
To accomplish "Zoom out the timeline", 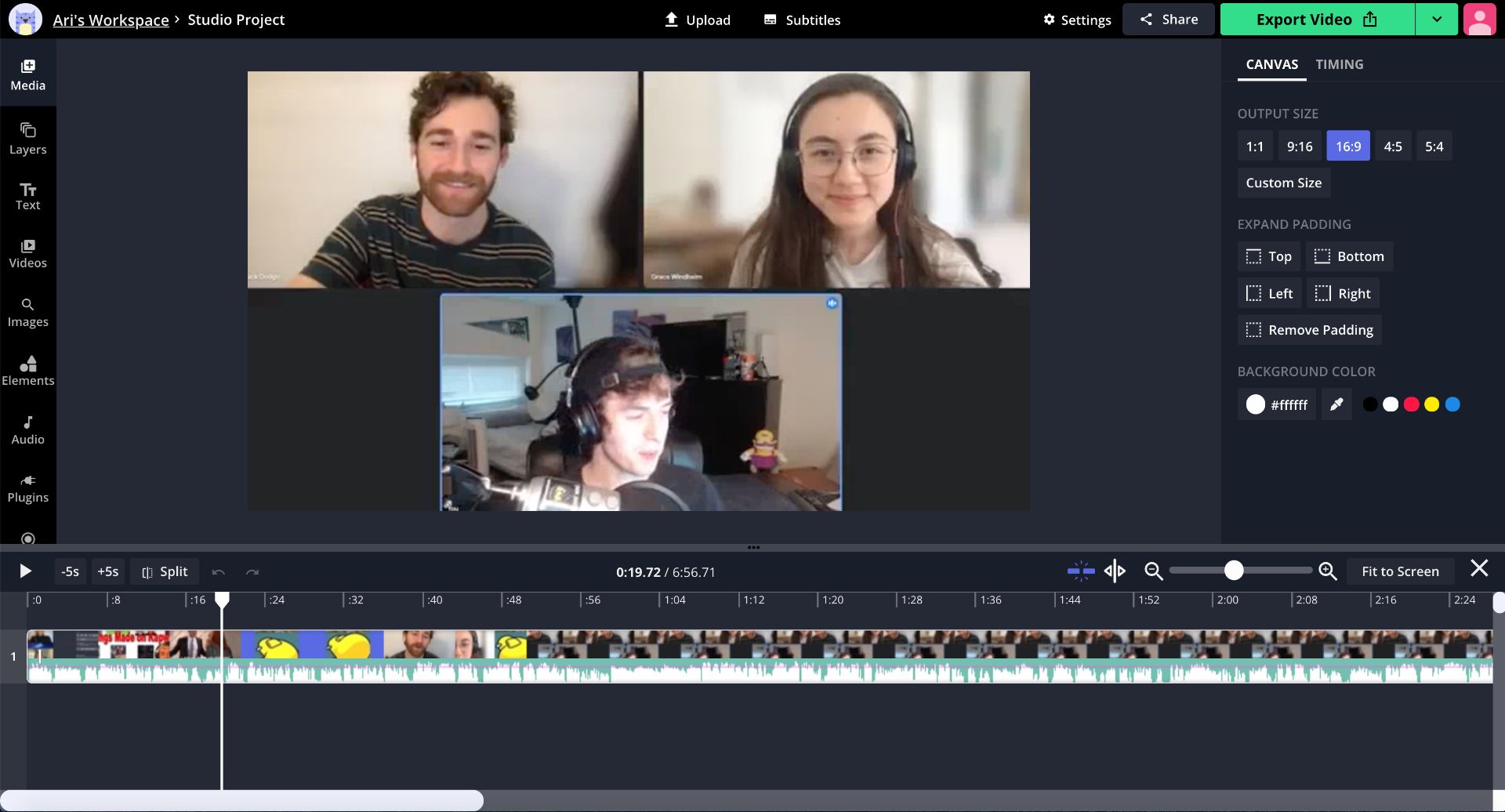I will coord(1153,571).
